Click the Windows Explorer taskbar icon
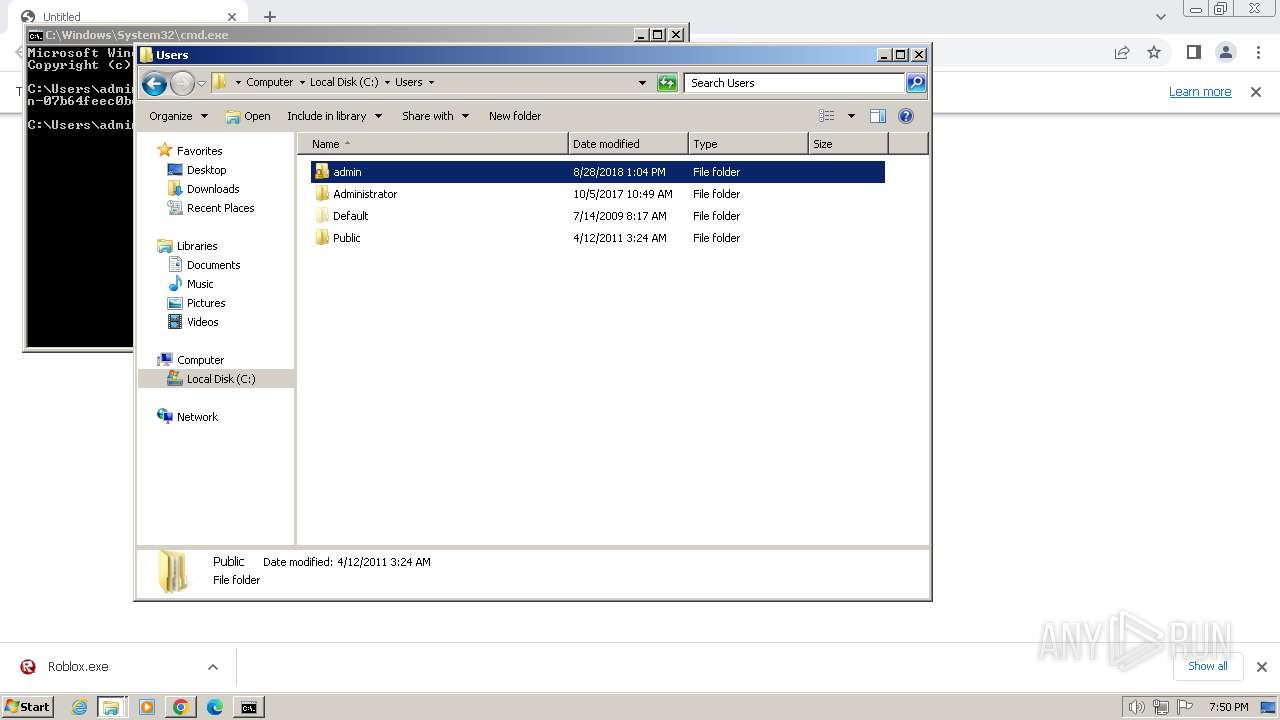 pos(111,707)
